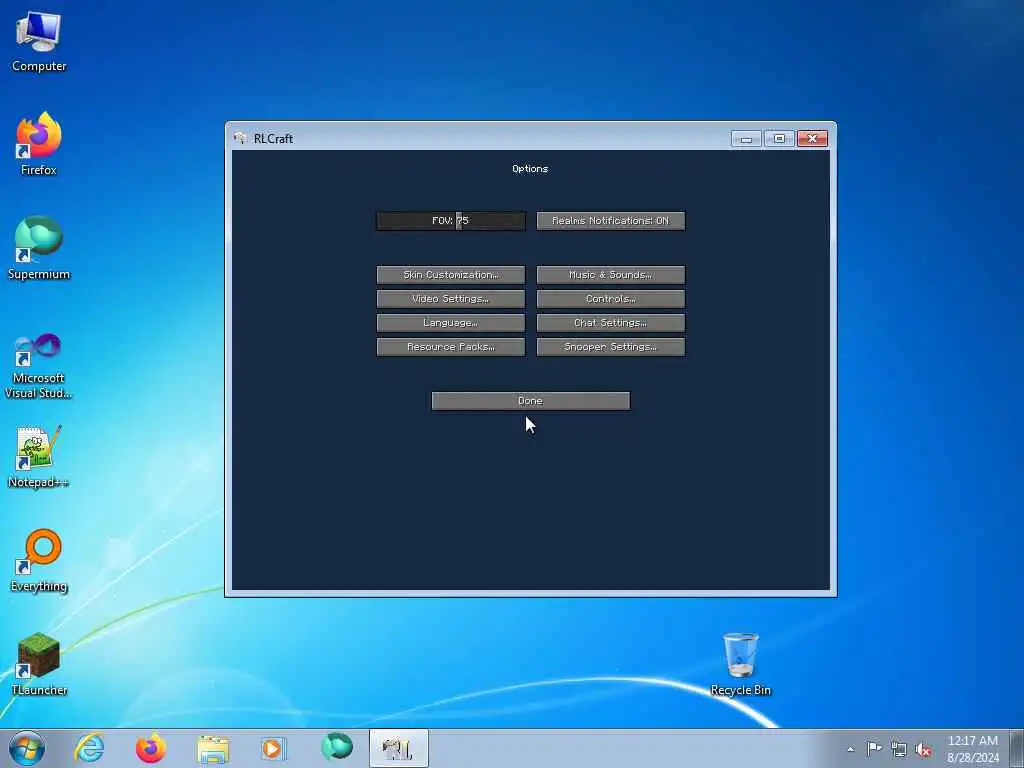Launch Internet Explorer from the taskbar
Image resolution: width=1024 pixels, height=768 pixels.
click(89, 748)
